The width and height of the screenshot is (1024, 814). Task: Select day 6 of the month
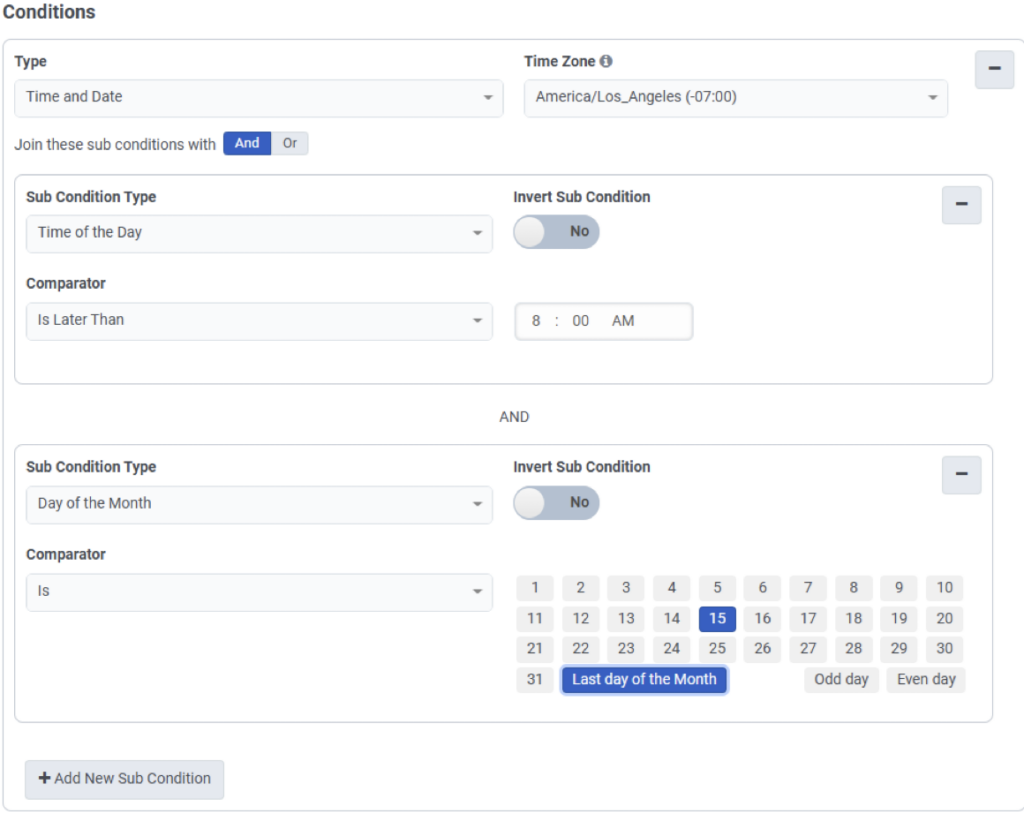(x=762, y=588)
